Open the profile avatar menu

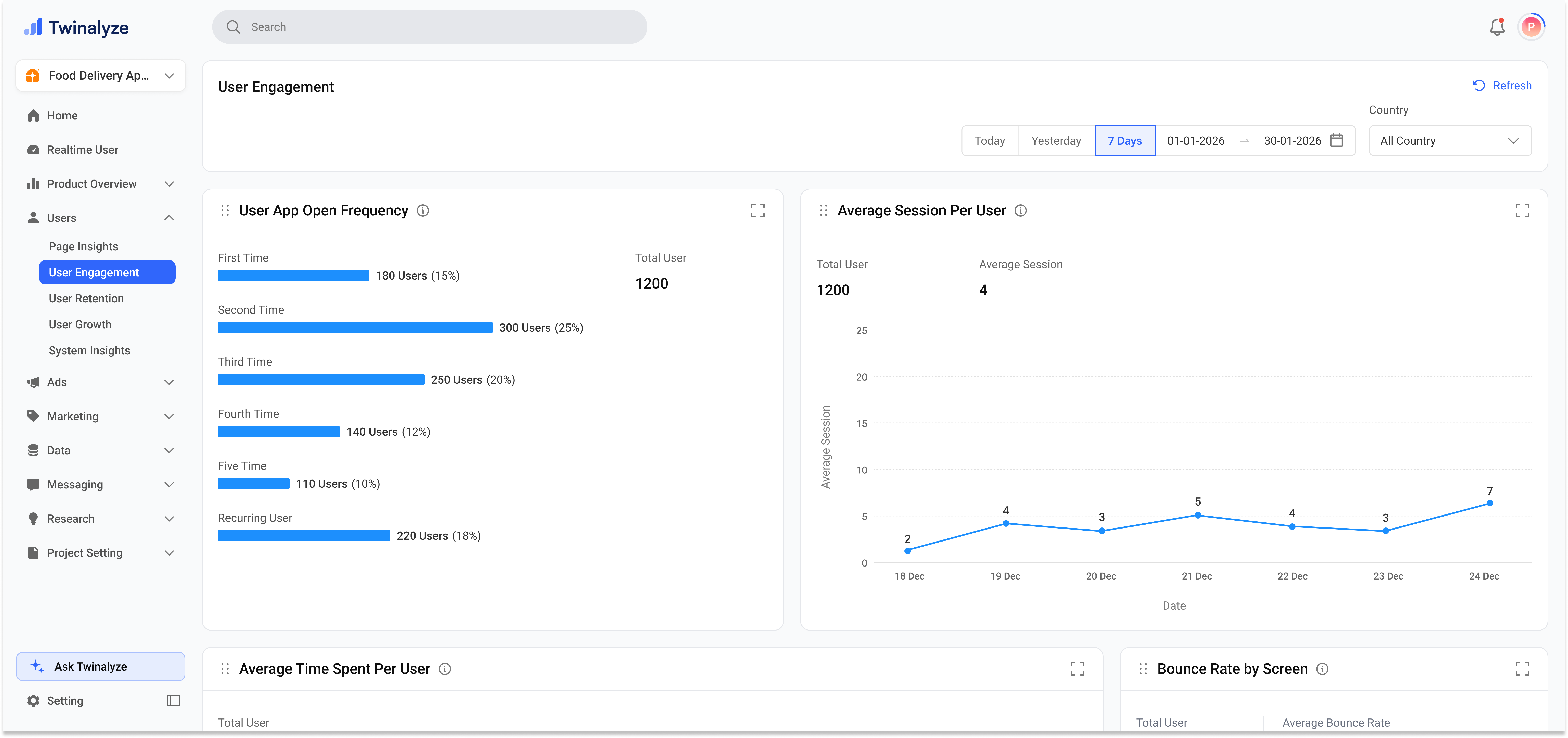click(x=1531, y=27)
